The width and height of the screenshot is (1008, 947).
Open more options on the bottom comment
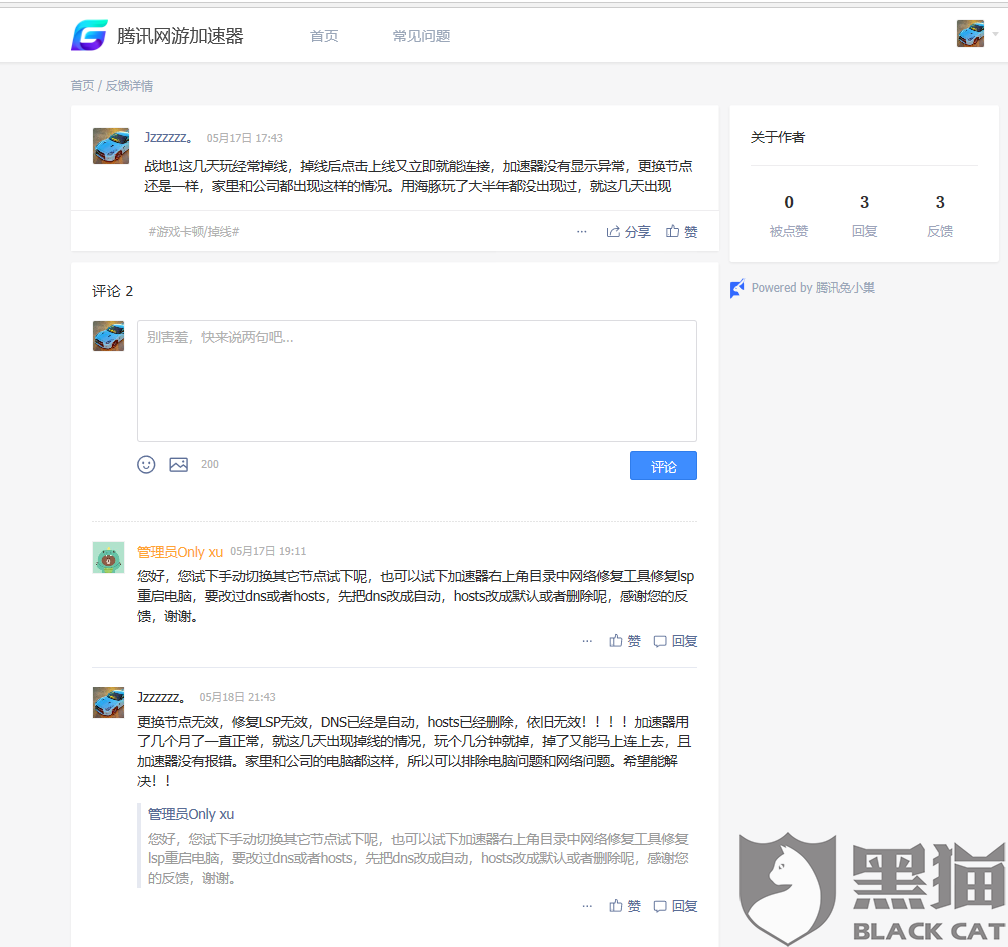coord(587,906)
